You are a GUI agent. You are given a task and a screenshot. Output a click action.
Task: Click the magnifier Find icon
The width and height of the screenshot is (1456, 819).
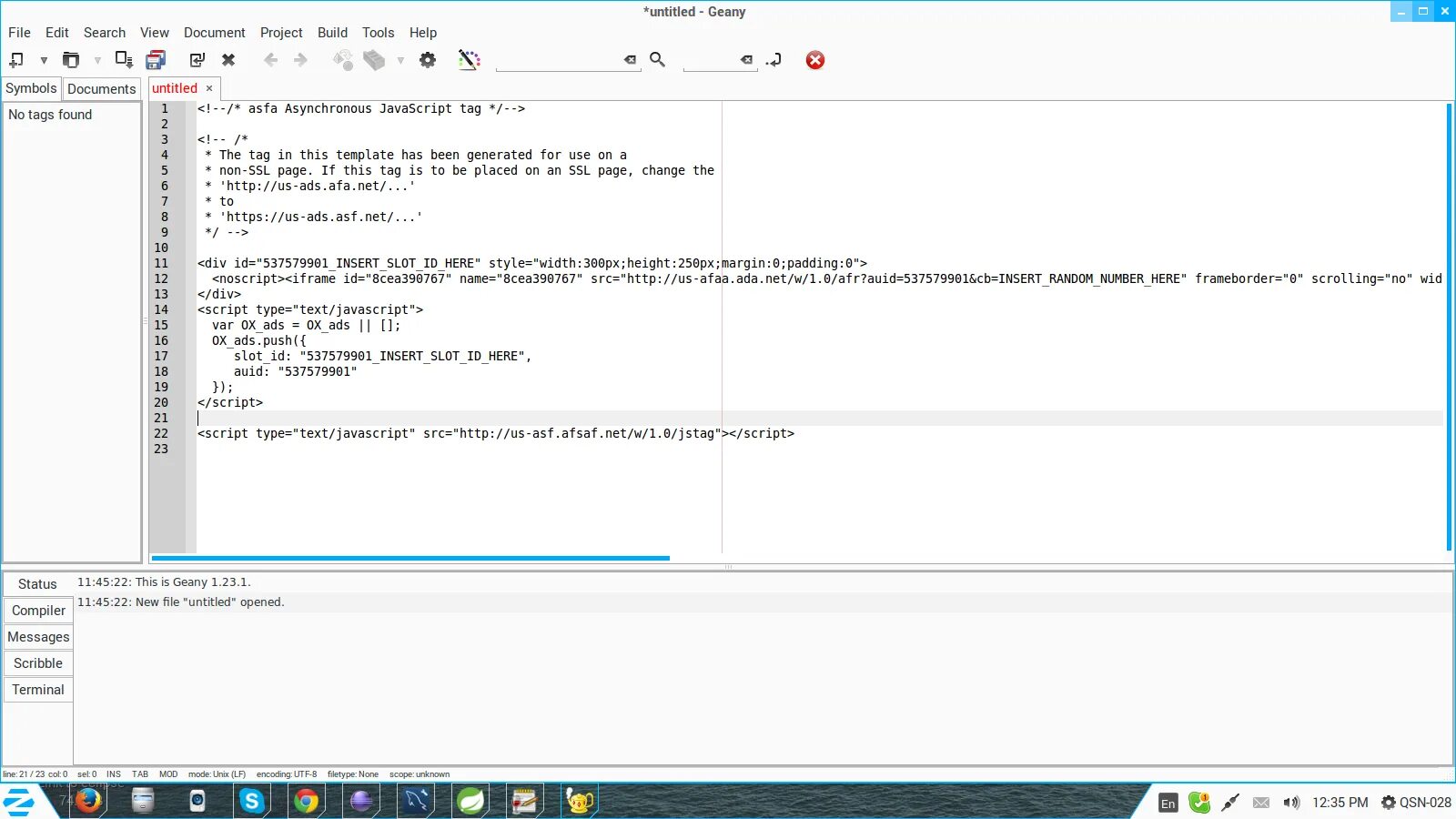point(657,60)
